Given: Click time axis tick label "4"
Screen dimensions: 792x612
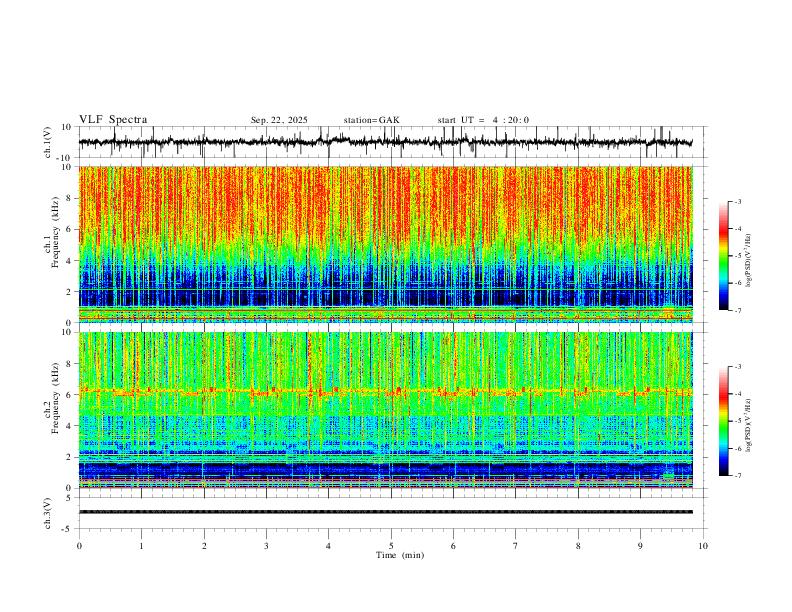Looking at the screenshot, I should coord(329,546).
